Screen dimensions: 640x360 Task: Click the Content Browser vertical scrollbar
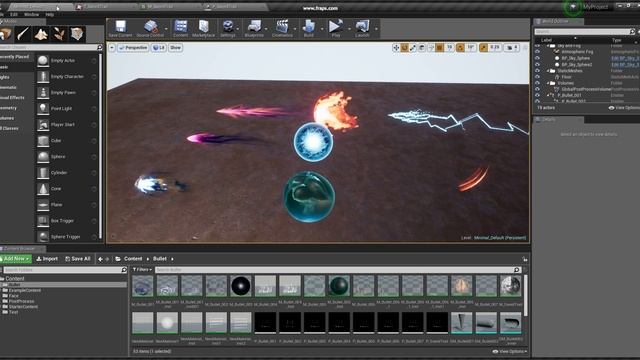pyautogui.click(x=526, y=296)
